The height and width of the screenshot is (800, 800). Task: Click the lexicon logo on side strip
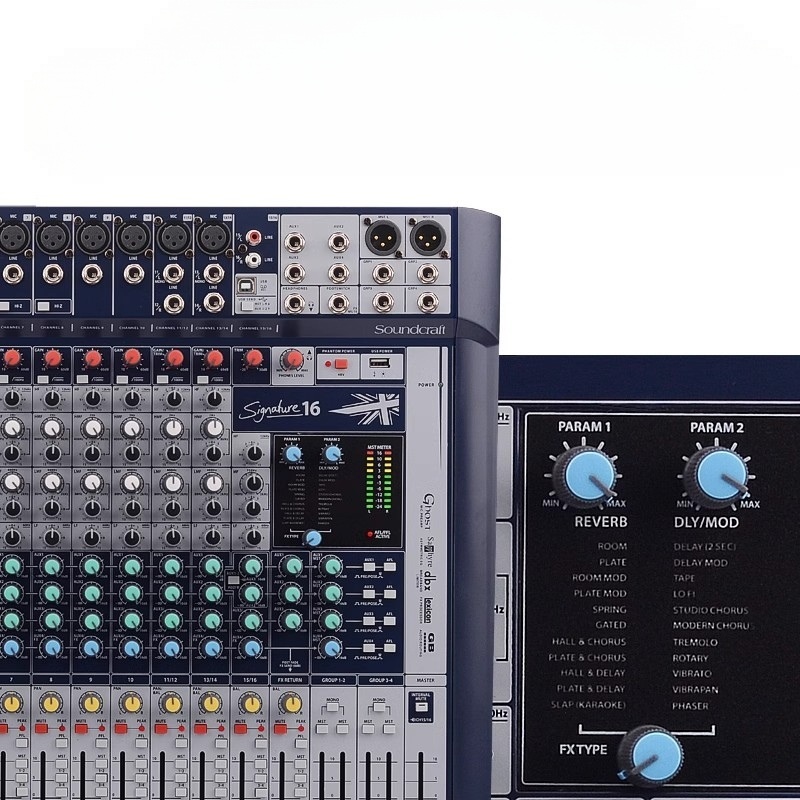[x=429, y=610]
